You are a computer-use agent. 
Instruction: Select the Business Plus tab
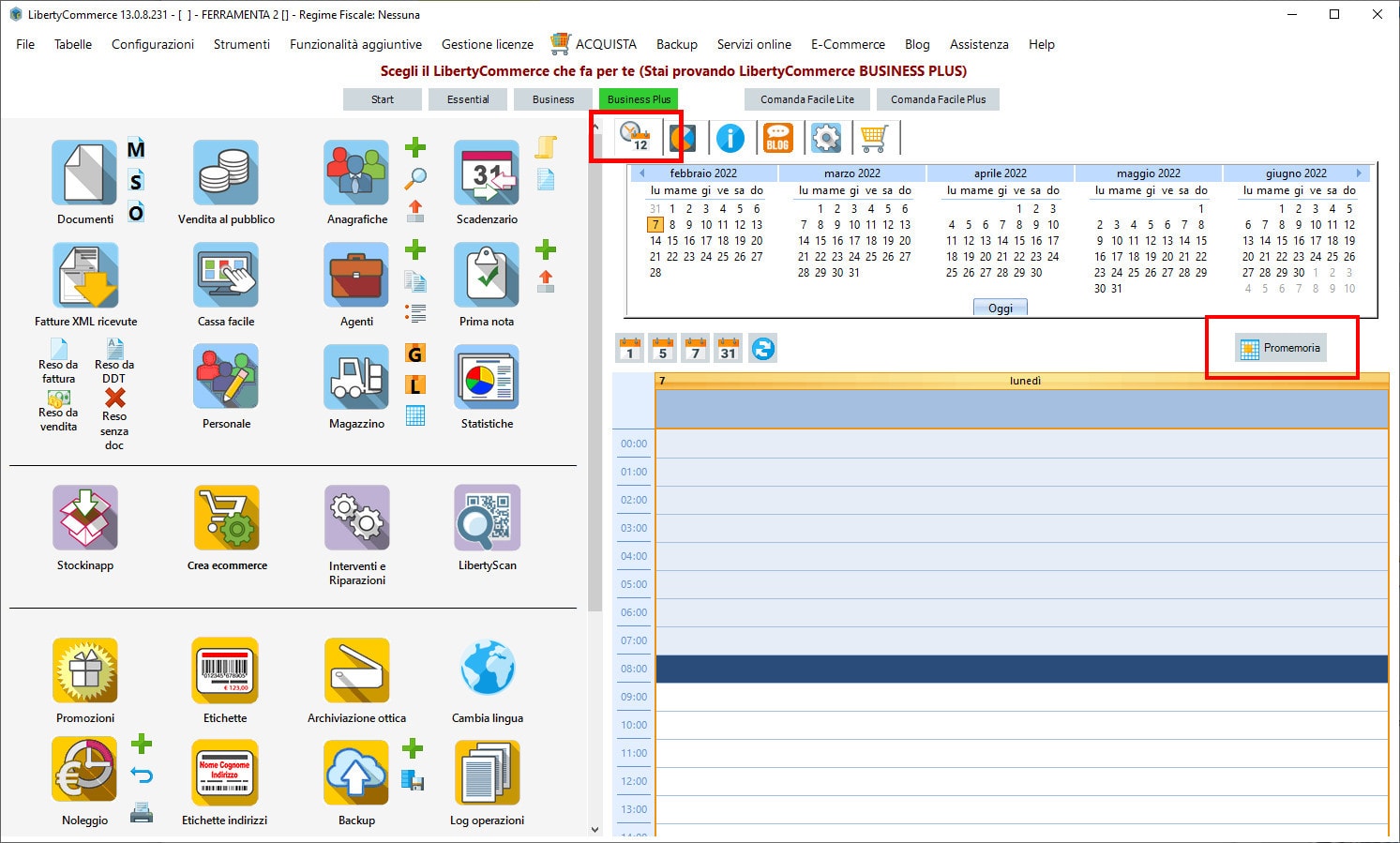pyautogui.click(x=639, y=99)
